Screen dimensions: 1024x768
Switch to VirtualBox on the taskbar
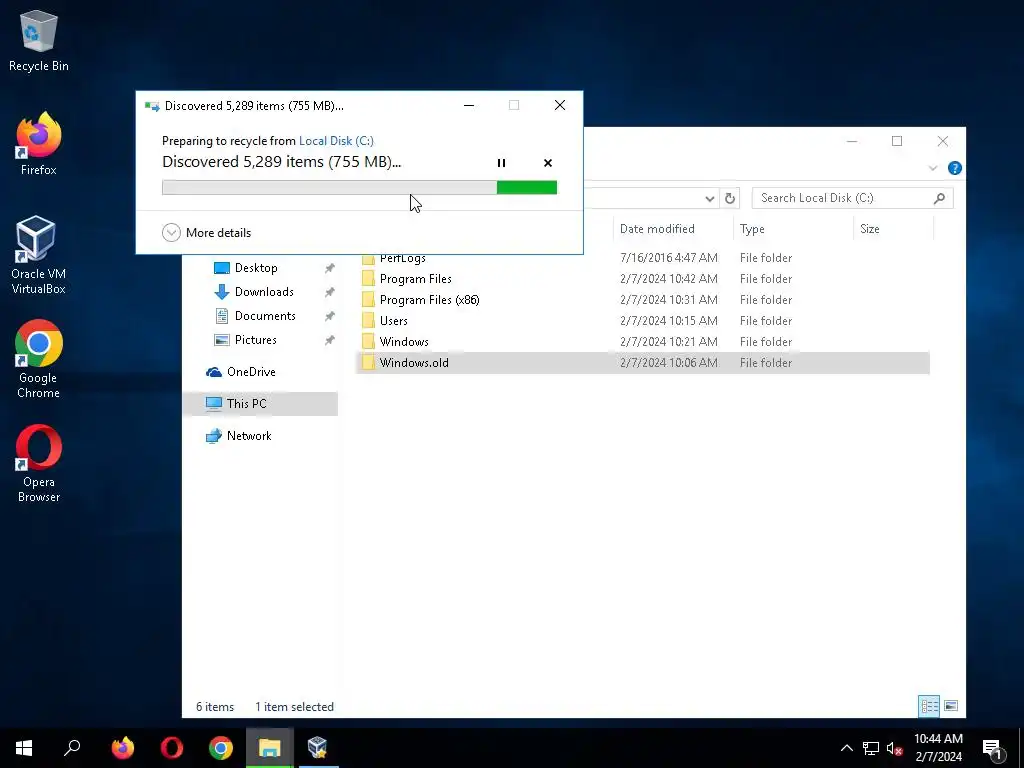click(318, 748)
